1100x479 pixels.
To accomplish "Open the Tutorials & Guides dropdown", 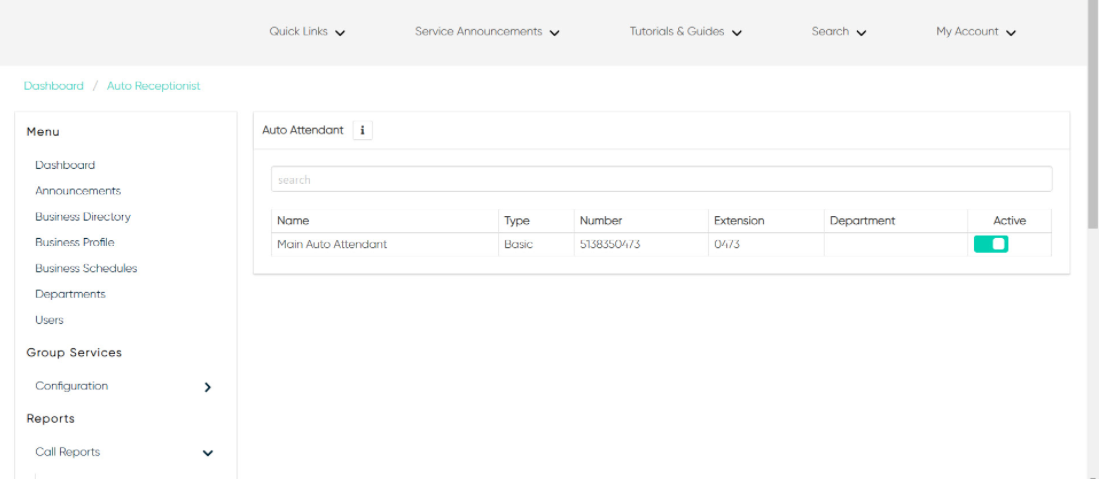I will (685, 32).
